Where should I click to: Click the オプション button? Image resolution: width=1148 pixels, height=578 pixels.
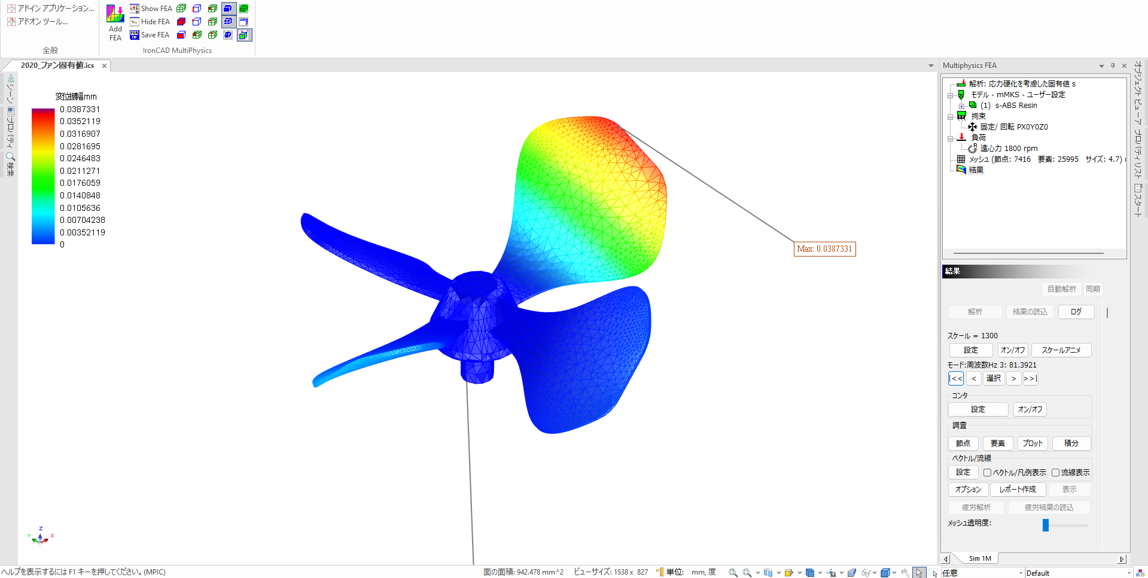[968, 489]
